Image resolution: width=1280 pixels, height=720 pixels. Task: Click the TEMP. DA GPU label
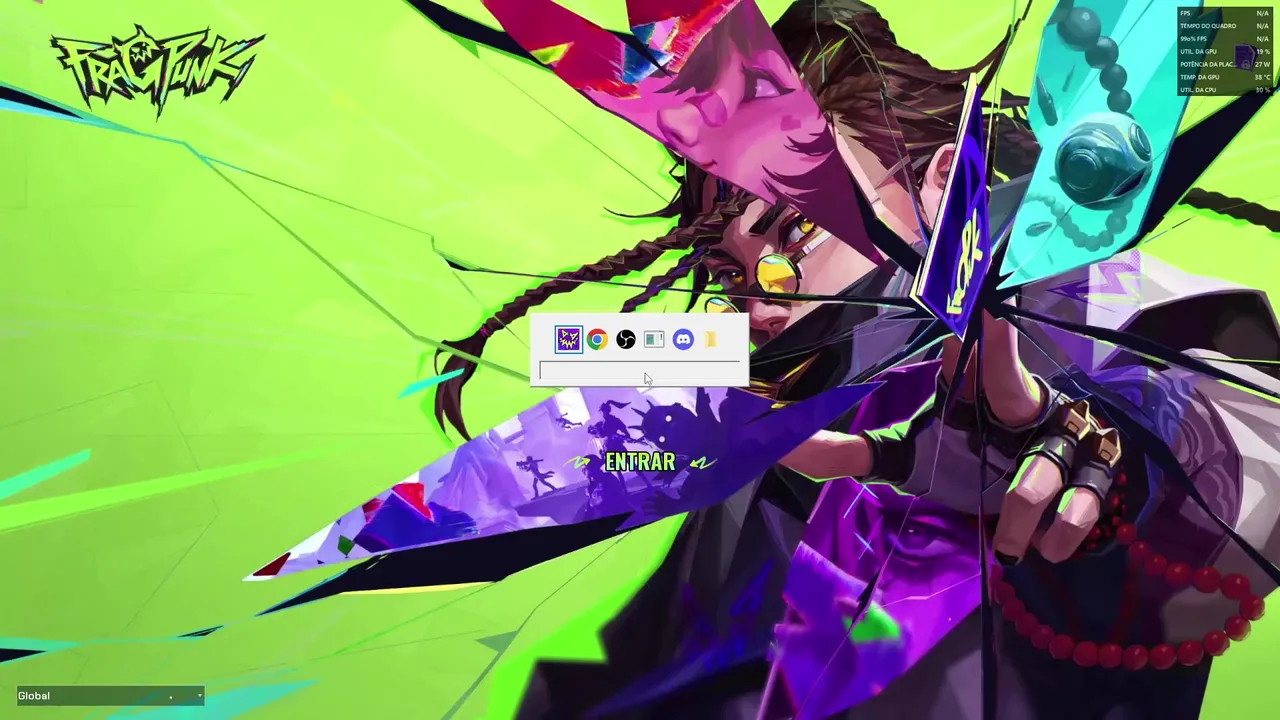tap(1199, 77)
